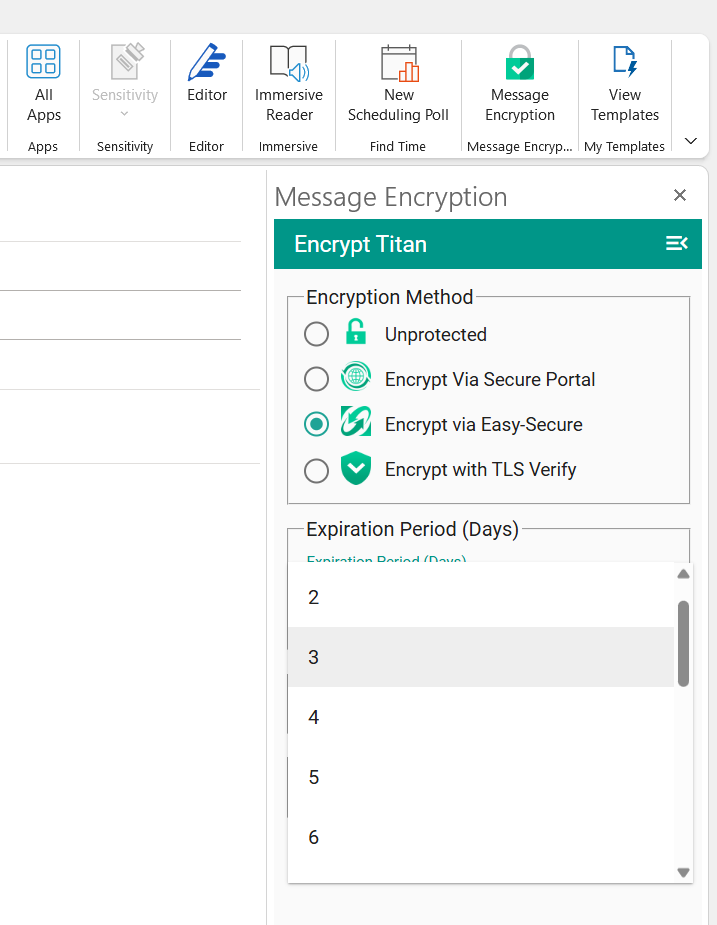717x925 pixels.
Task: Create a New Scheduling Poll
Action: pyautogui.click(x=398, y=83)
